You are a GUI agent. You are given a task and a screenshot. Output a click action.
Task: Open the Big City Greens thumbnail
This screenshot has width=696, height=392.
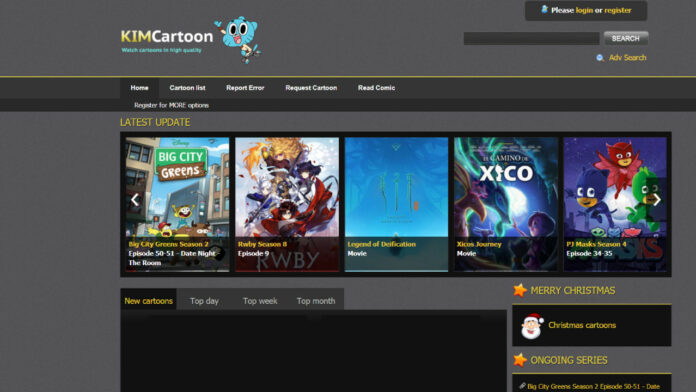(x=177, y=204)
